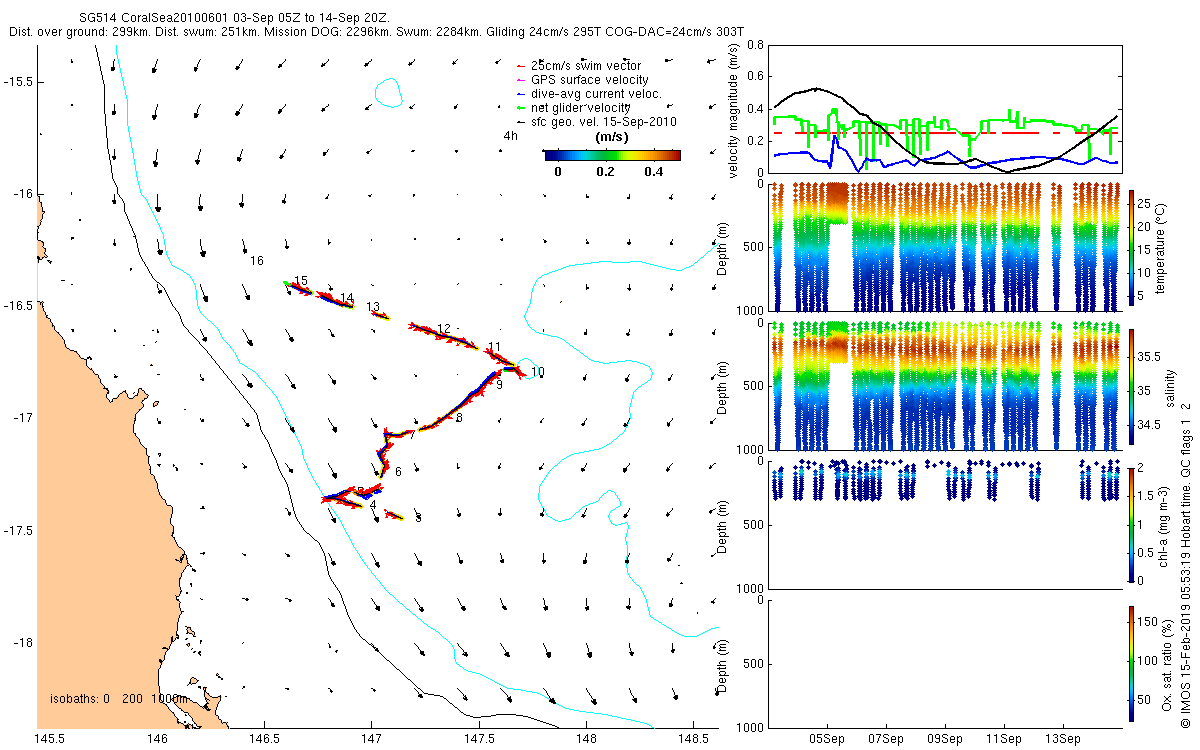Click waypoint label 11 on the glider track
The image size is (1200, 750).
pyautogui.click(x=495, y=347)
